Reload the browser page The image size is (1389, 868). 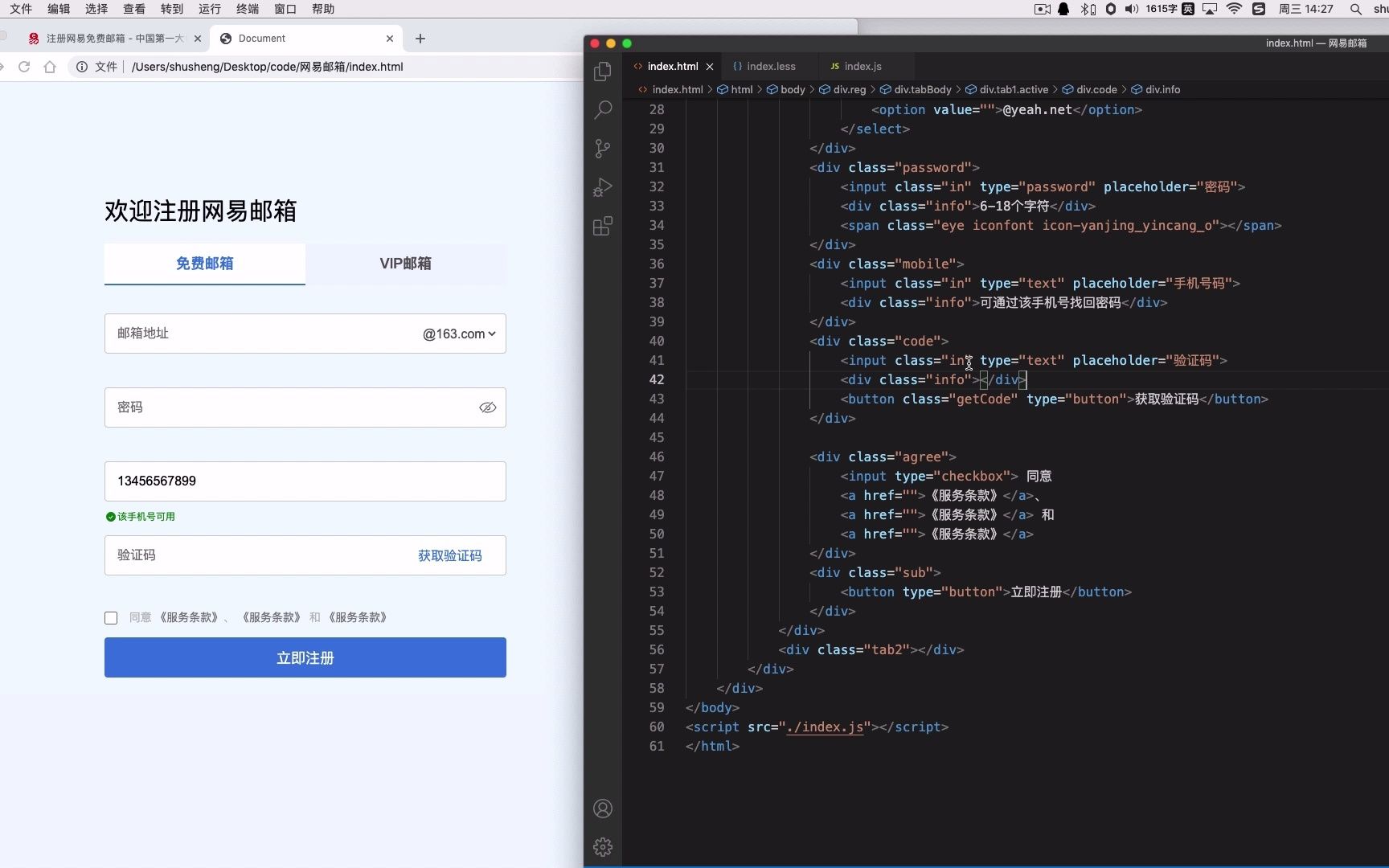(x=24, y=67)
